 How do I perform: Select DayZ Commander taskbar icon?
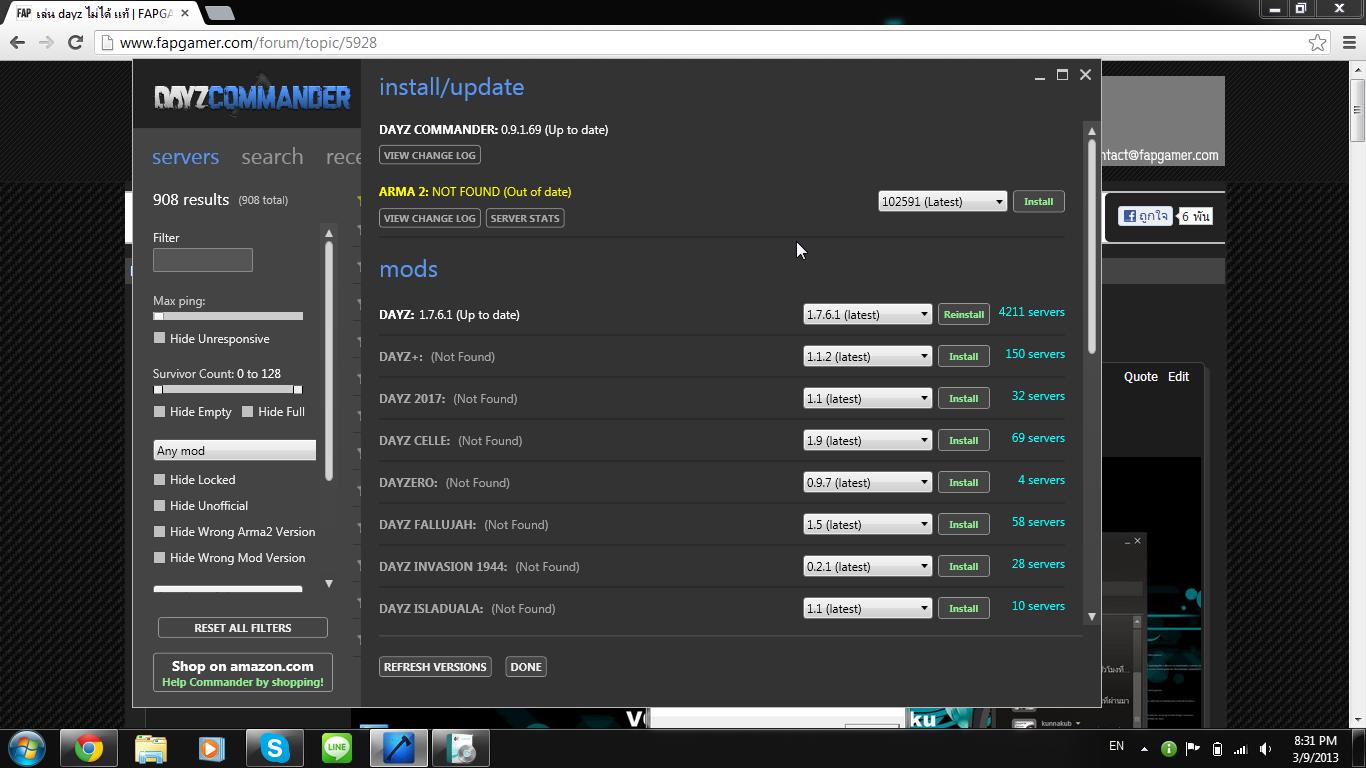399,748
